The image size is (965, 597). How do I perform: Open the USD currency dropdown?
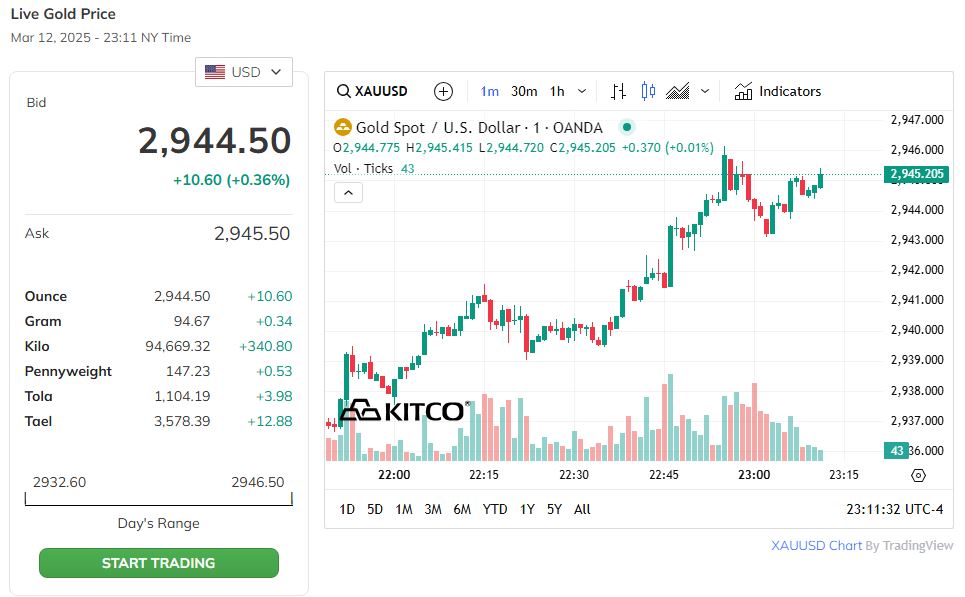coord(244,72)
